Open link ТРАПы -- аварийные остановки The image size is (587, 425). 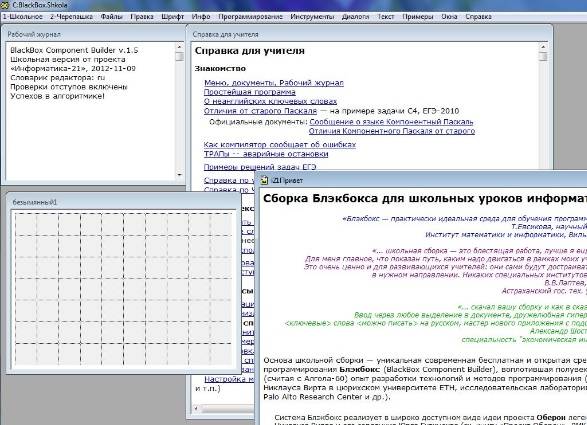pos(266,154)
